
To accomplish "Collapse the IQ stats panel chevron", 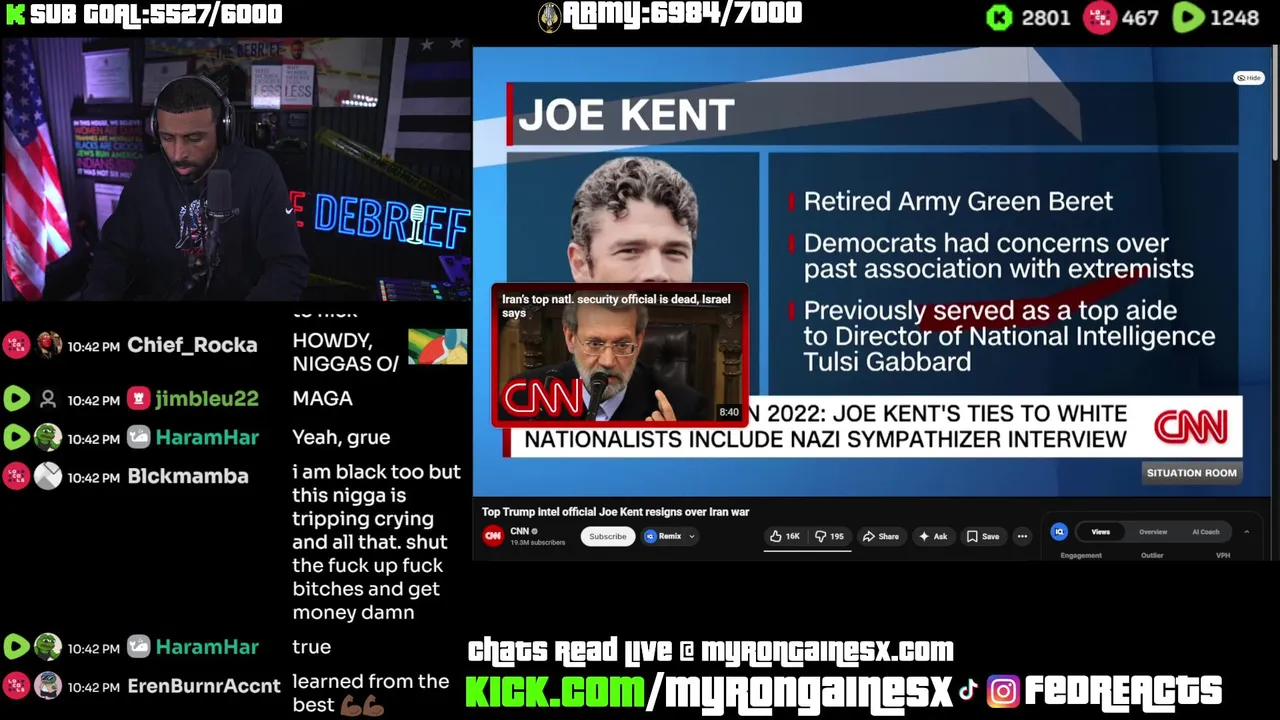I will (1246, 532).
